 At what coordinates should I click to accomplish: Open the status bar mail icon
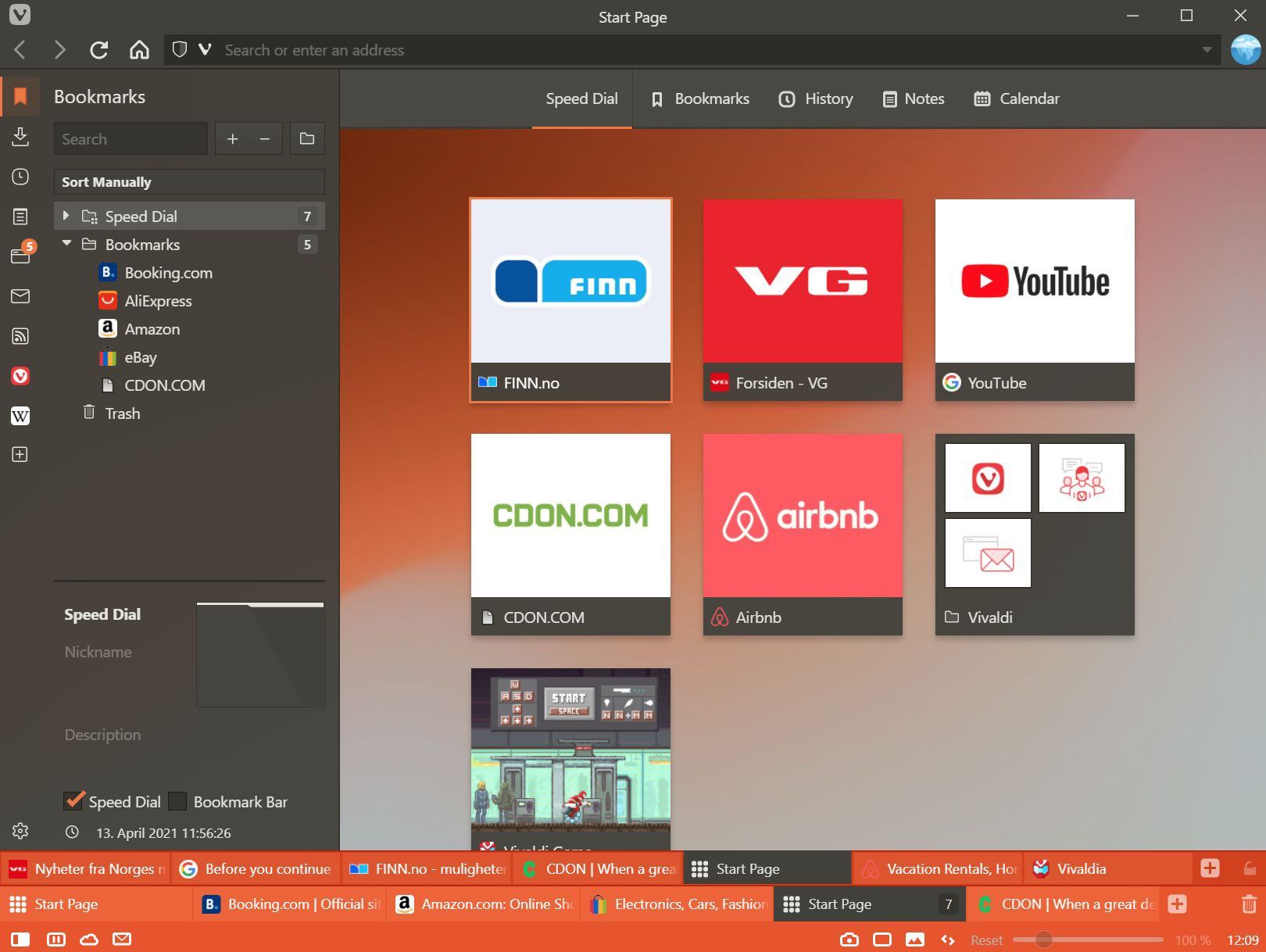[x=122, y=939]
